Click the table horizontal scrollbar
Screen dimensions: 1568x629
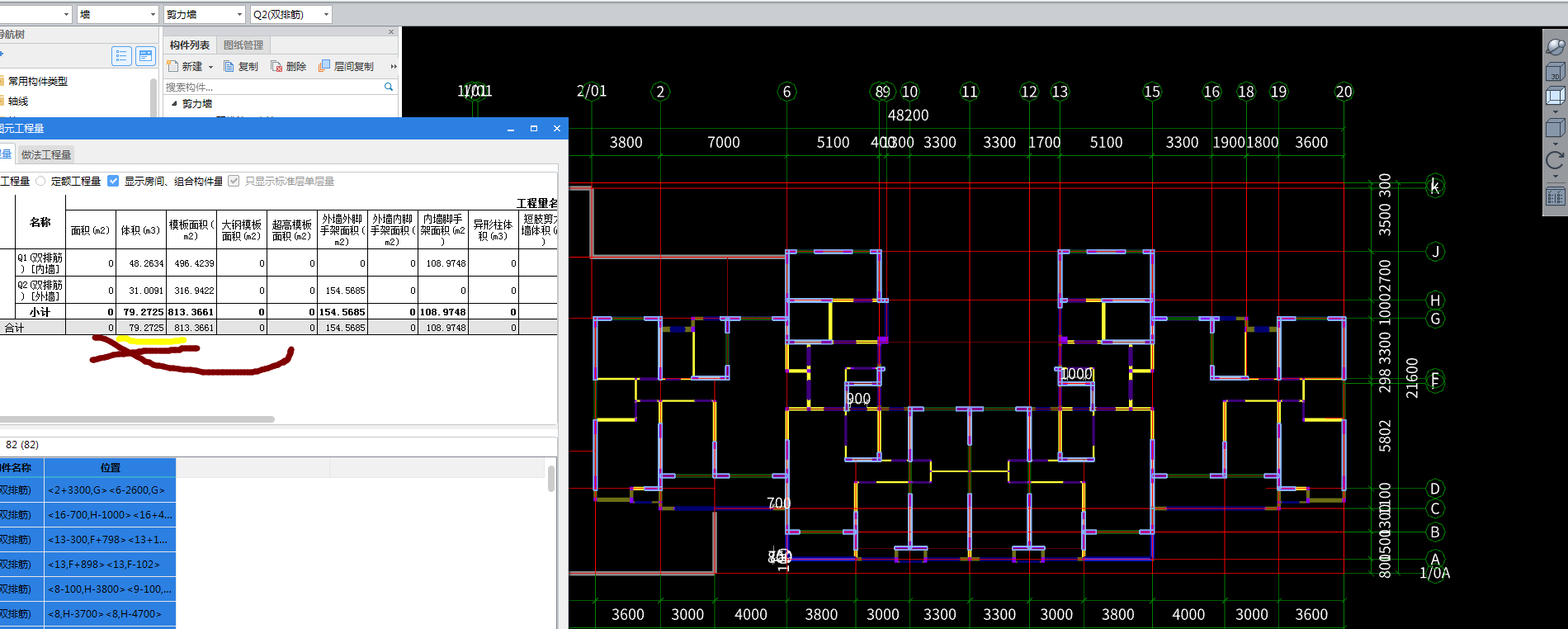coord(137,419)
